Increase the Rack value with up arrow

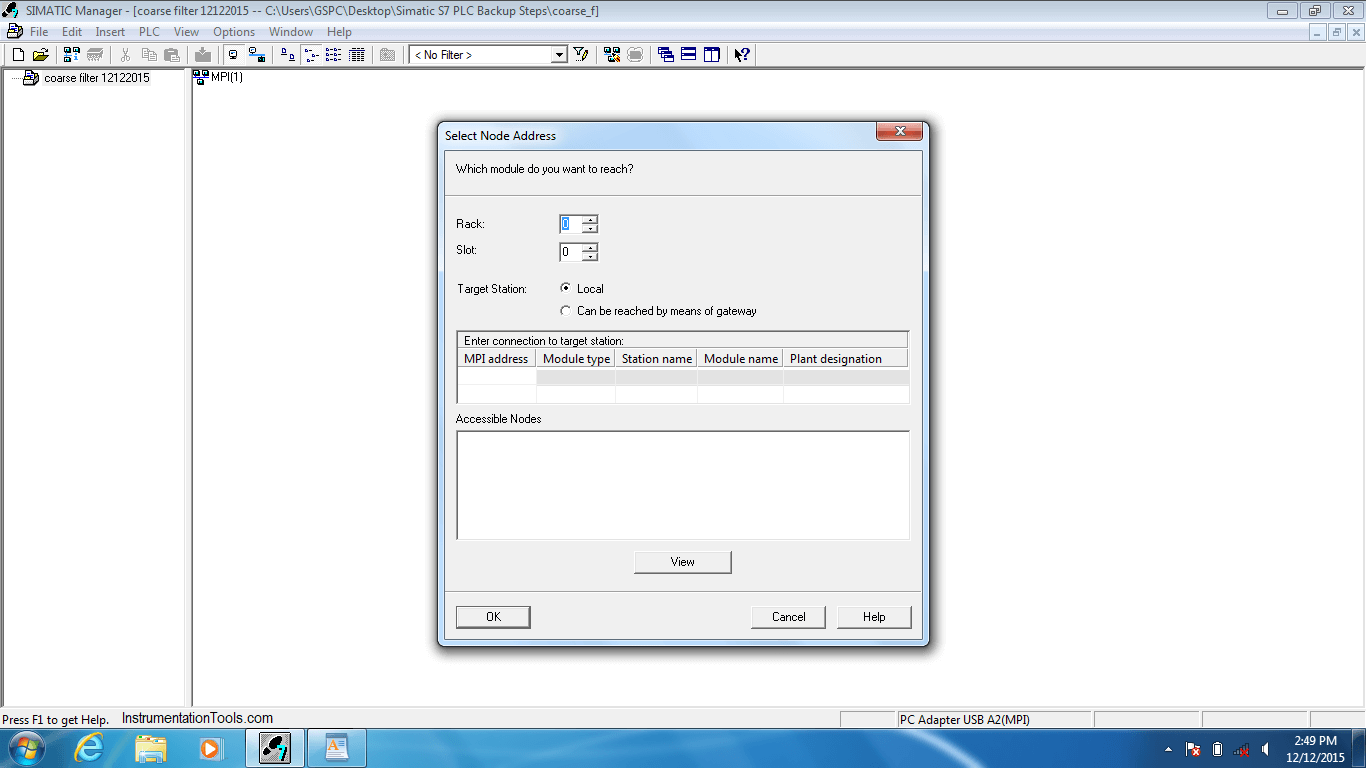point(590,220)
